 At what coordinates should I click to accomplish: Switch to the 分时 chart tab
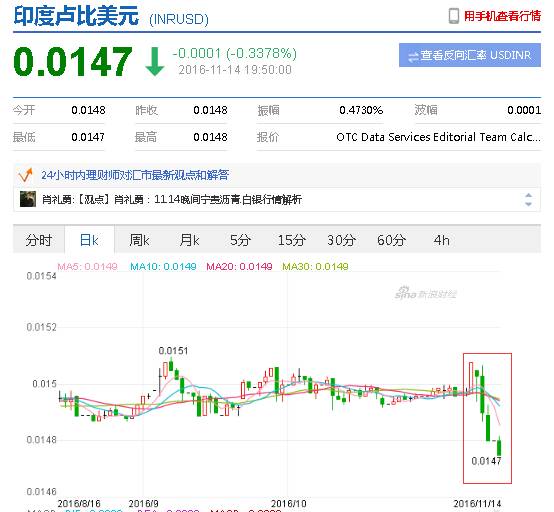pos(39,240)
